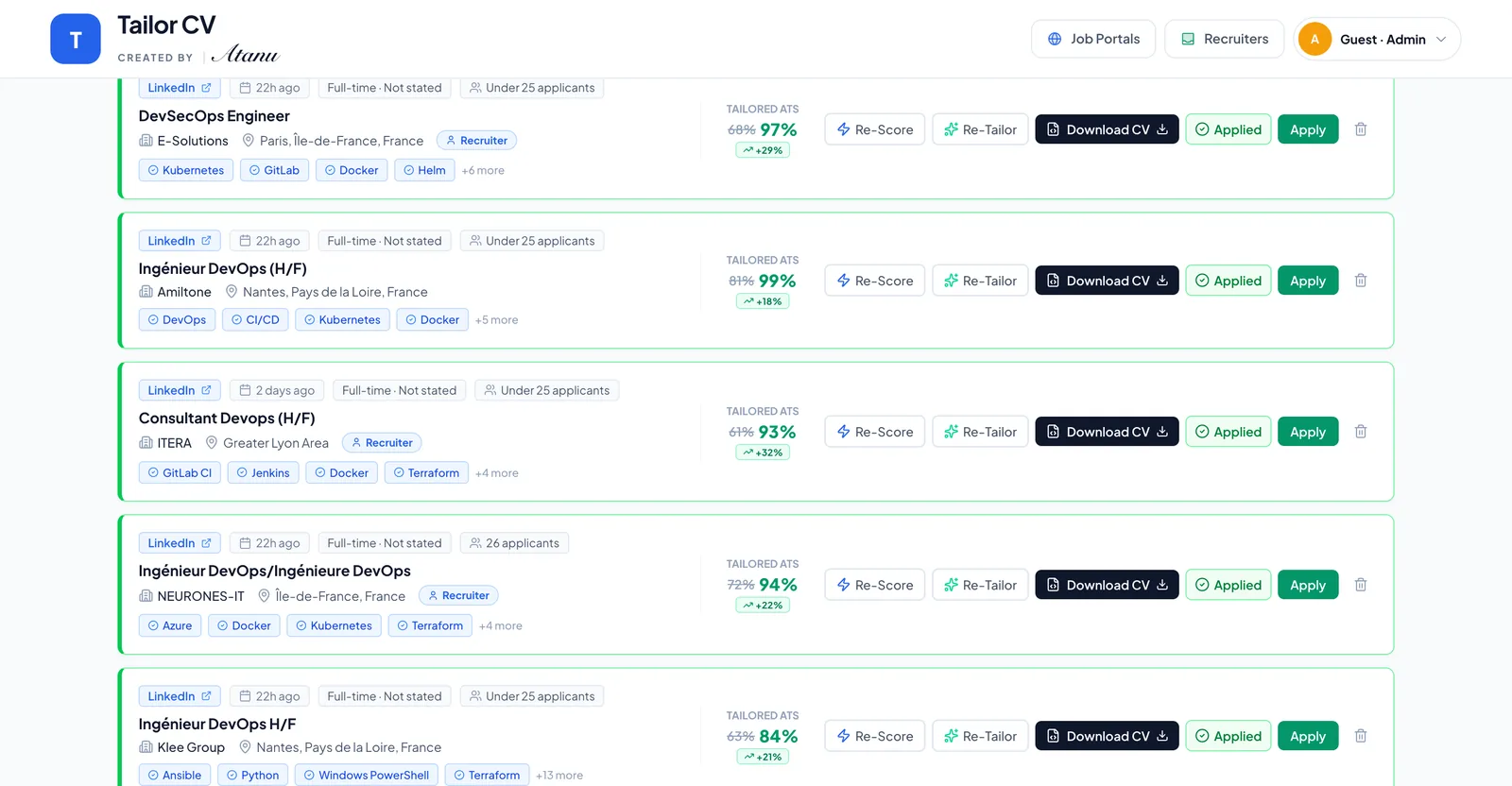Re-Tailor CV for DevSecOps Engineer
The image size is (1512, 786).
coord(980,129)
